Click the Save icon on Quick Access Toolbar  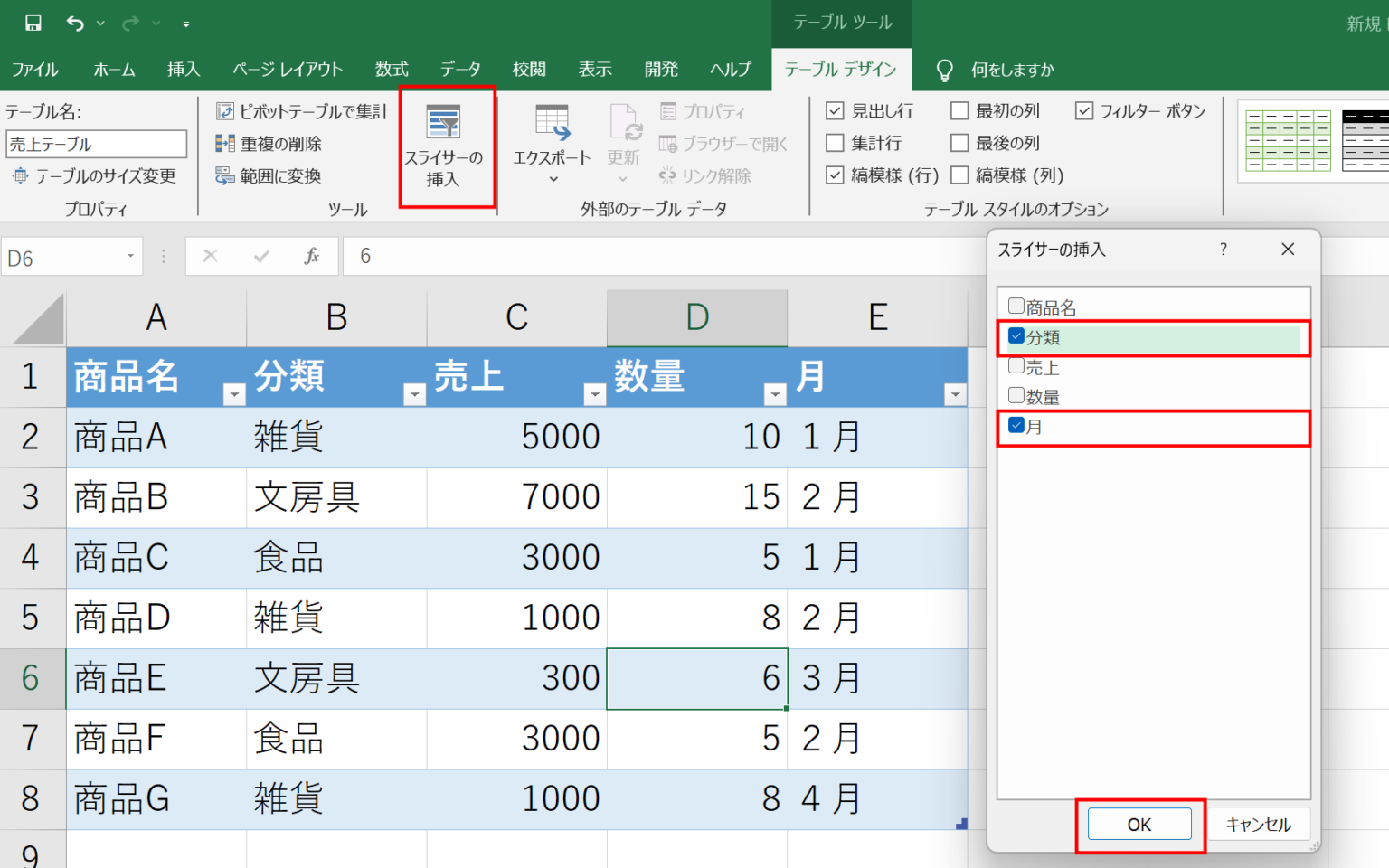click(x=33, y=23)
